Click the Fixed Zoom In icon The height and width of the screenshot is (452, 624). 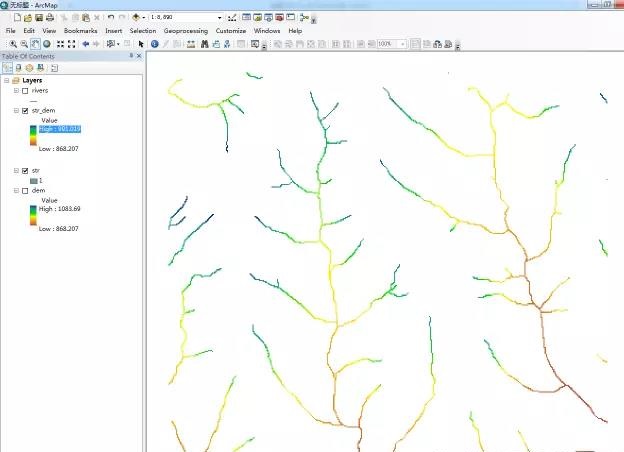click(x=60, y=44)
